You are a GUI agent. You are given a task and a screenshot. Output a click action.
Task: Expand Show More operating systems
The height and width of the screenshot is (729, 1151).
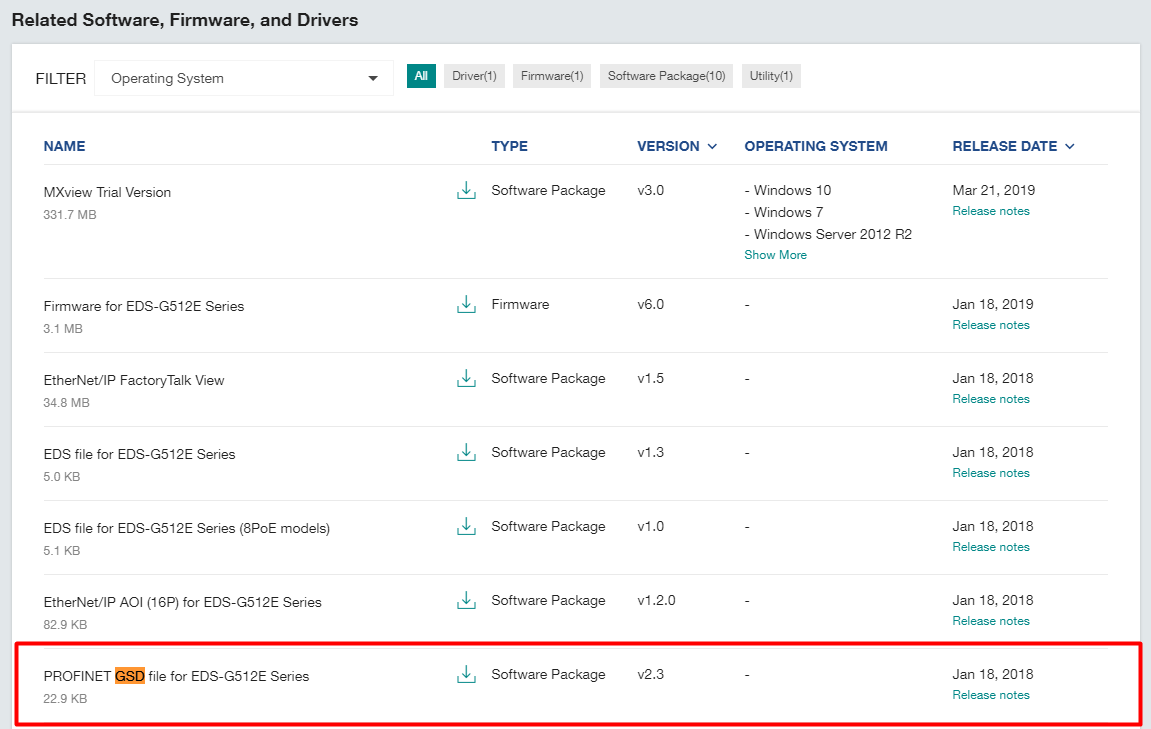(775, 255)
